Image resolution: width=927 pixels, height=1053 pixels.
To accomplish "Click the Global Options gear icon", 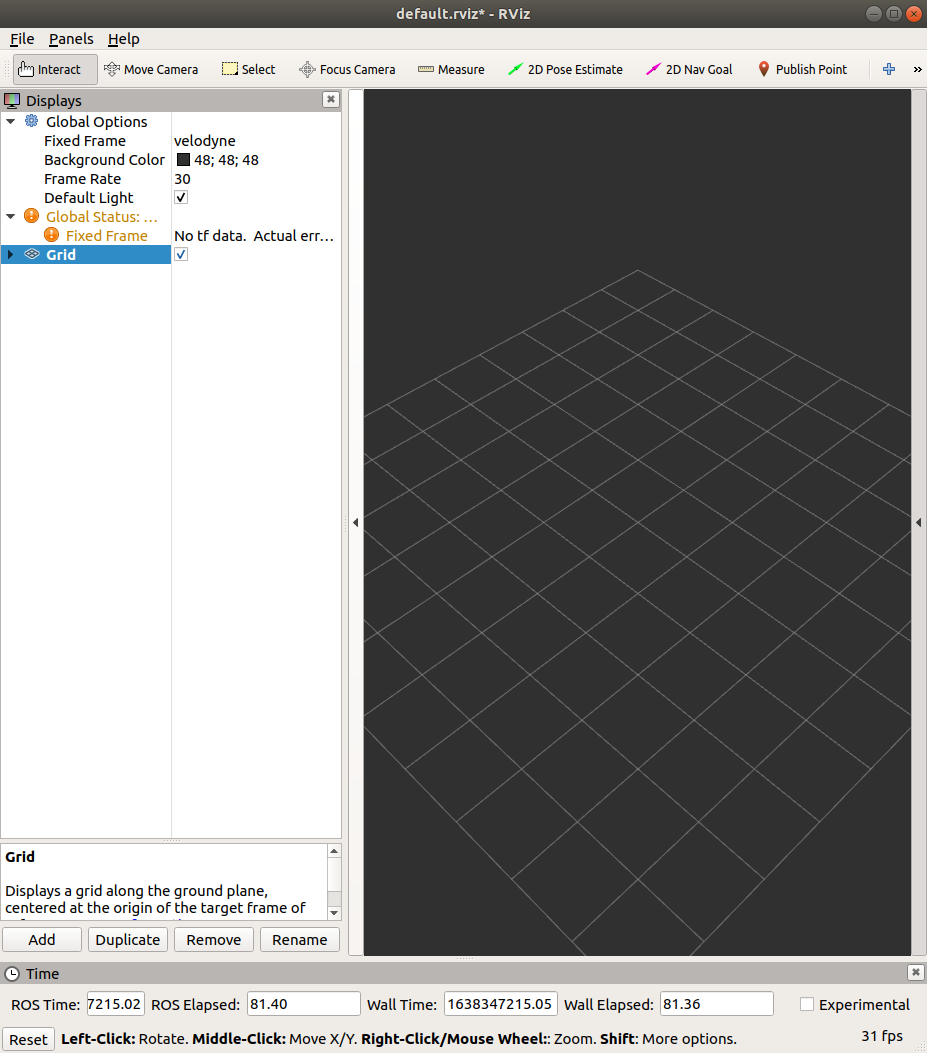I will 32,121.
